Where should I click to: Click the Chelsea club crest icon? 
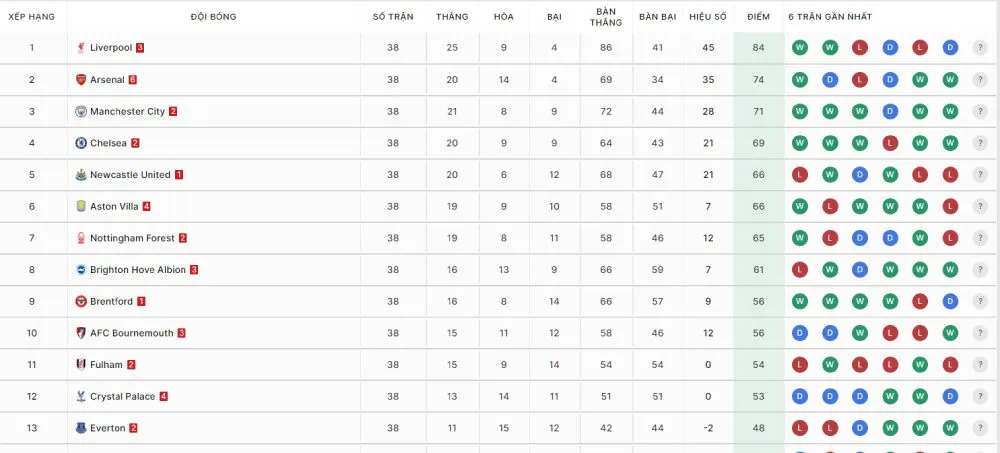[81, 143]
